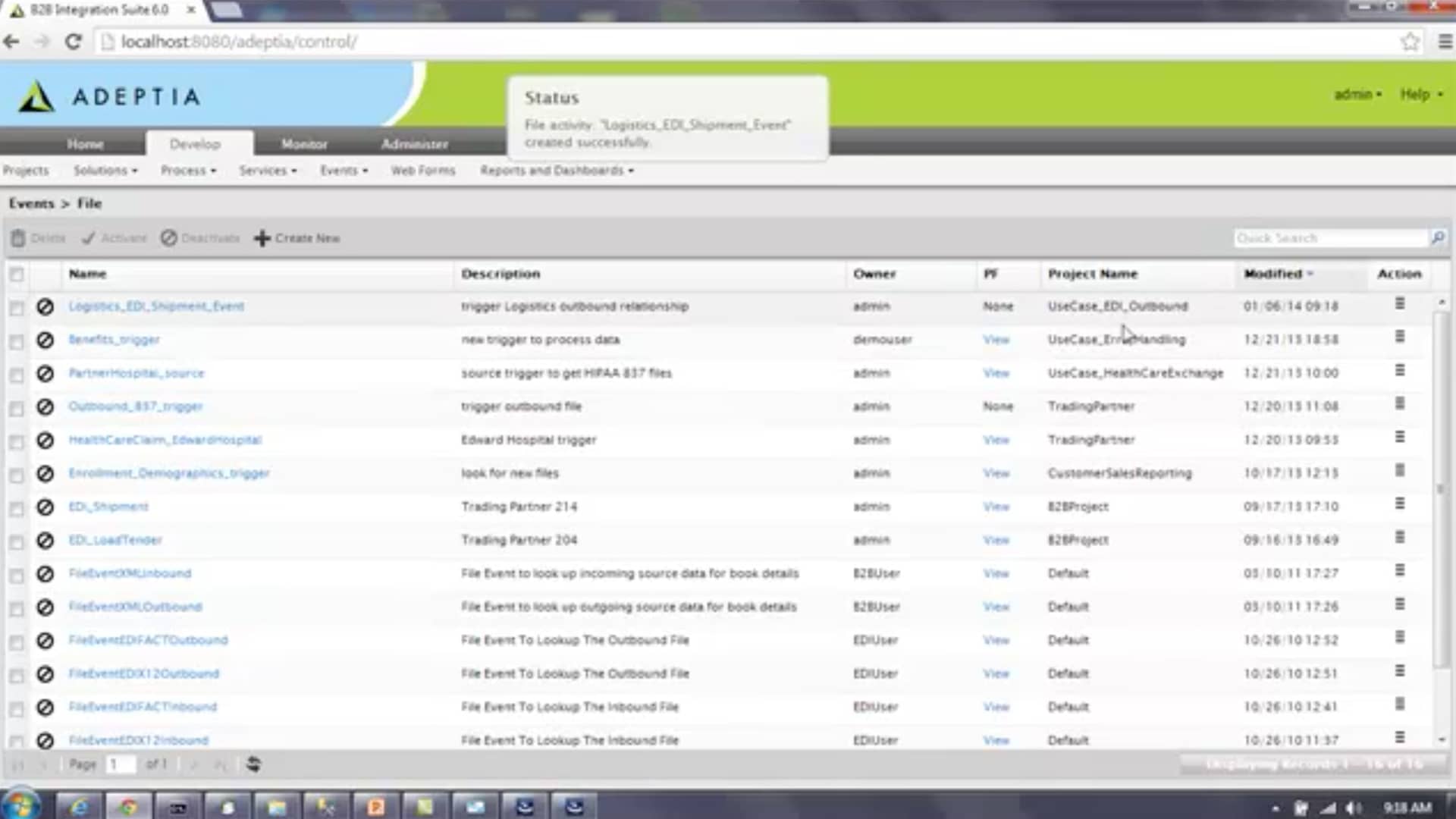Click the browser reload icon
This screenshot has width=1456, height=819.
tap(73, 42)
